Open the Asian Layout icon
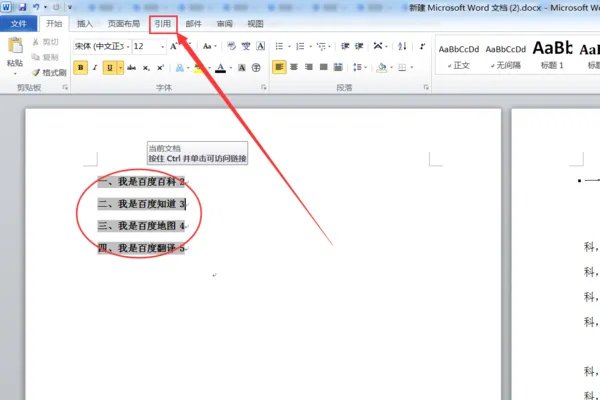The image size is (600, 400). (378, 46)
